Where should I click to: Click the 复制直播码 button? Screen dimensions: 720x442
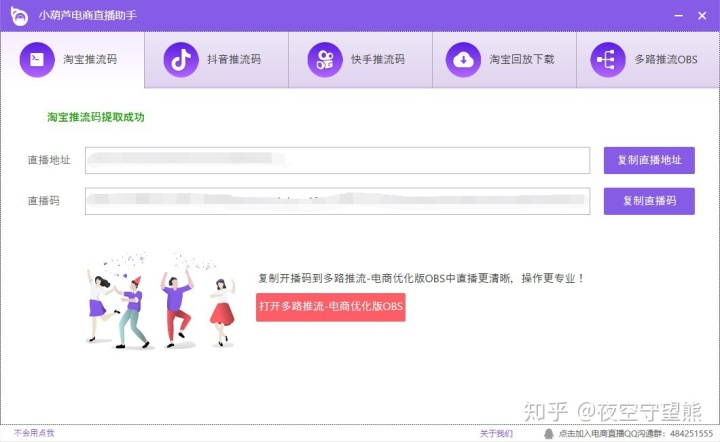(649, 201)
